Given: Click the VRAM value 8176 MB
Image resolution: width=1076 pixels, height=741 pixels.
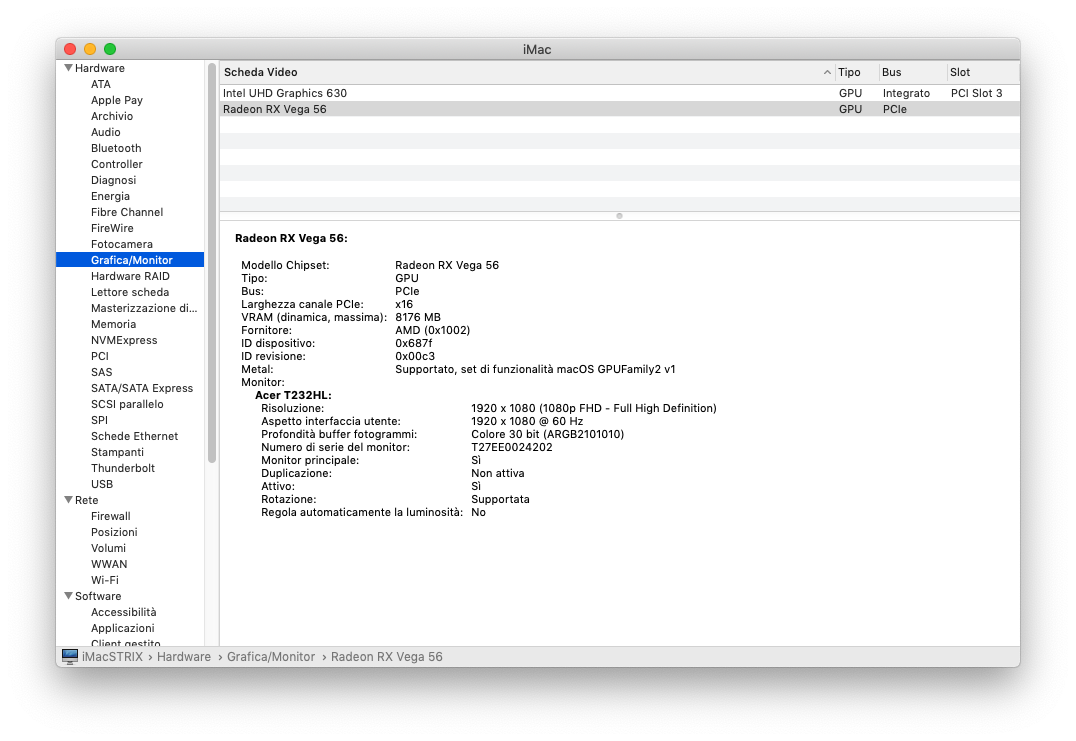Looking at the screenshot, I should 418,317.
